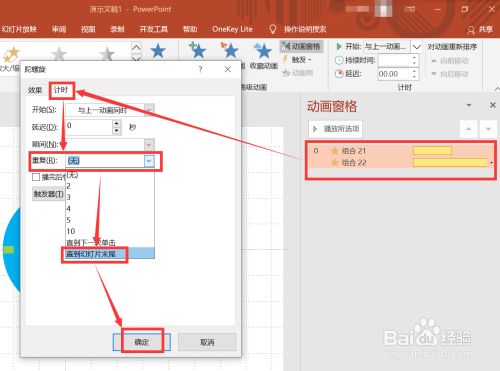
Task: Click the ribbon 延迟 field showing 00.00
Action: point(393,74)
